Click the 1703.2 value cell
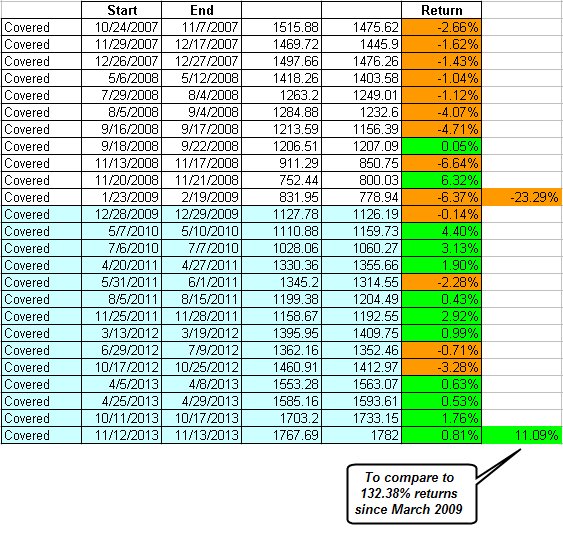The height and width of the screenshot is (543, 563). pos(282,418)
